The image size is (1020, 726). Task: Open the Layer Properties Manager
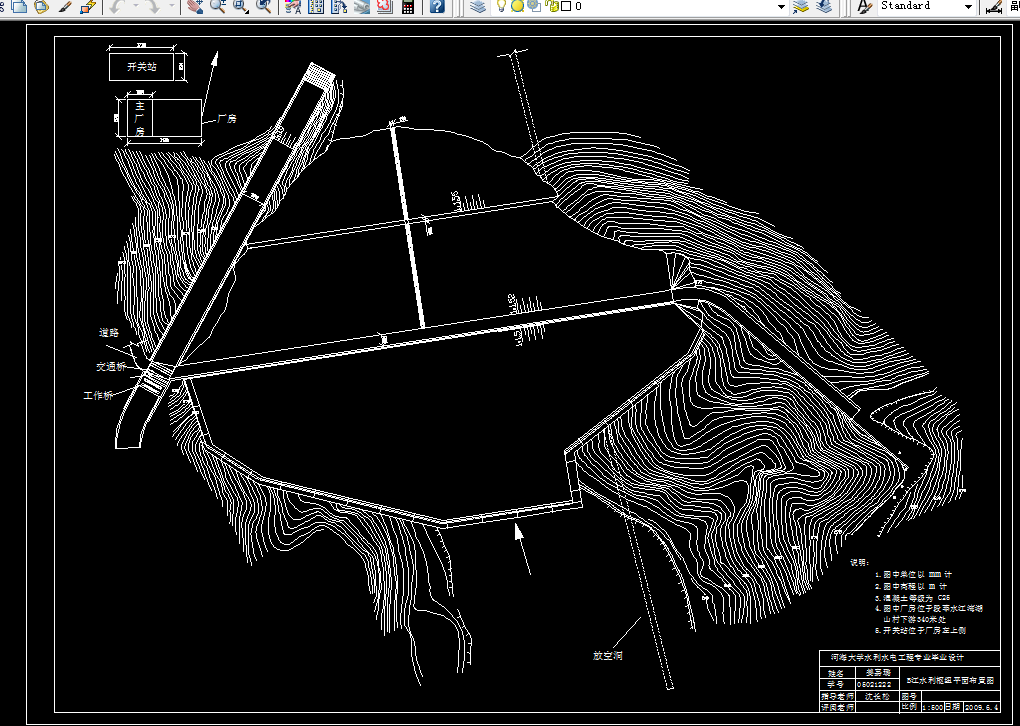click(x=479, y=6)
